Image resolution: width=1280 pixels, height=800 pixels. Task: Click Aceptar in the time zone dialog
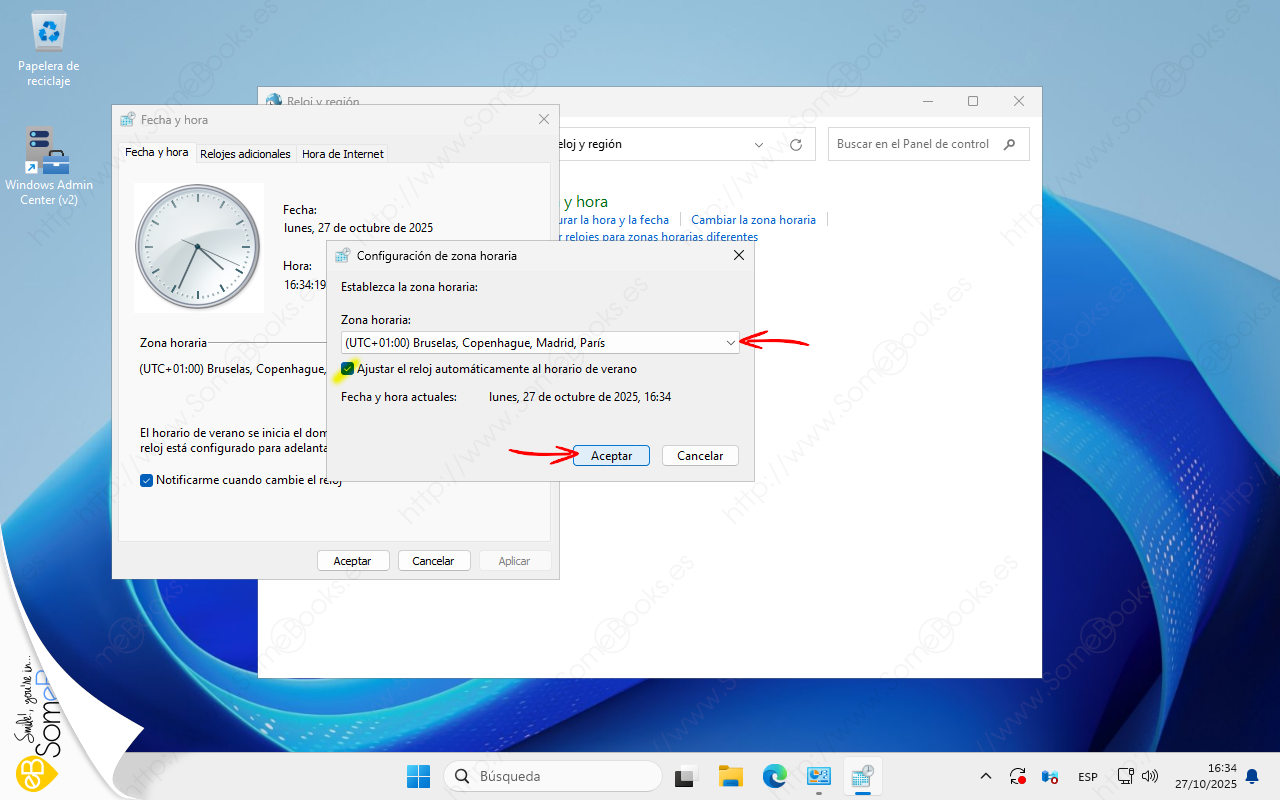pos(611,455)
